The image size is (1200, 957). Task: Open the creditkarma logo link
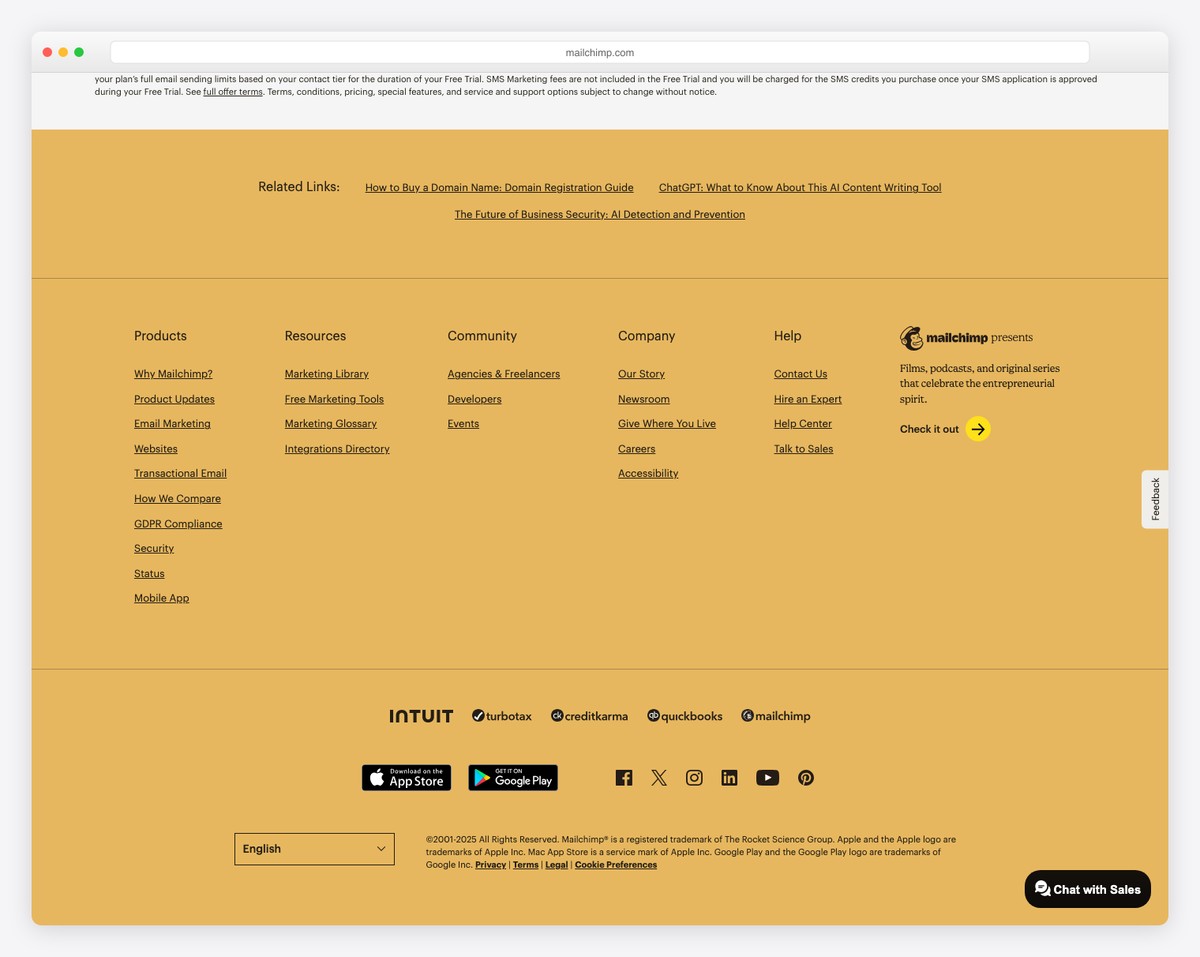[589, 716]
